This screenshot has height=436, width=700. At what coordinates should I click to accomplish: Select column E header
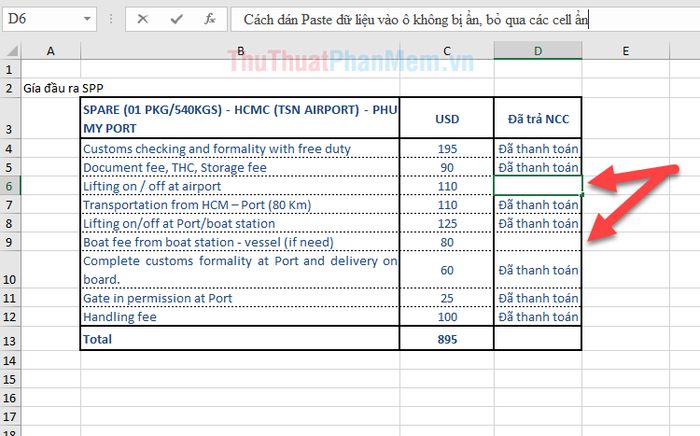(625, 51)
